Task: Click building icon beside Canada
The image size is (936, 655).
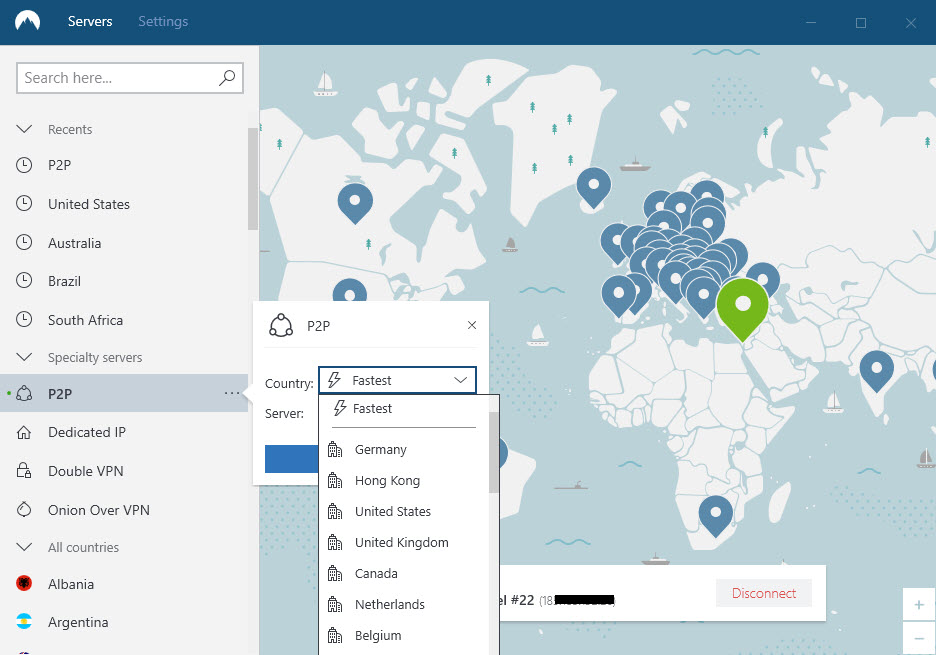Action: click(x=335, y=574)
